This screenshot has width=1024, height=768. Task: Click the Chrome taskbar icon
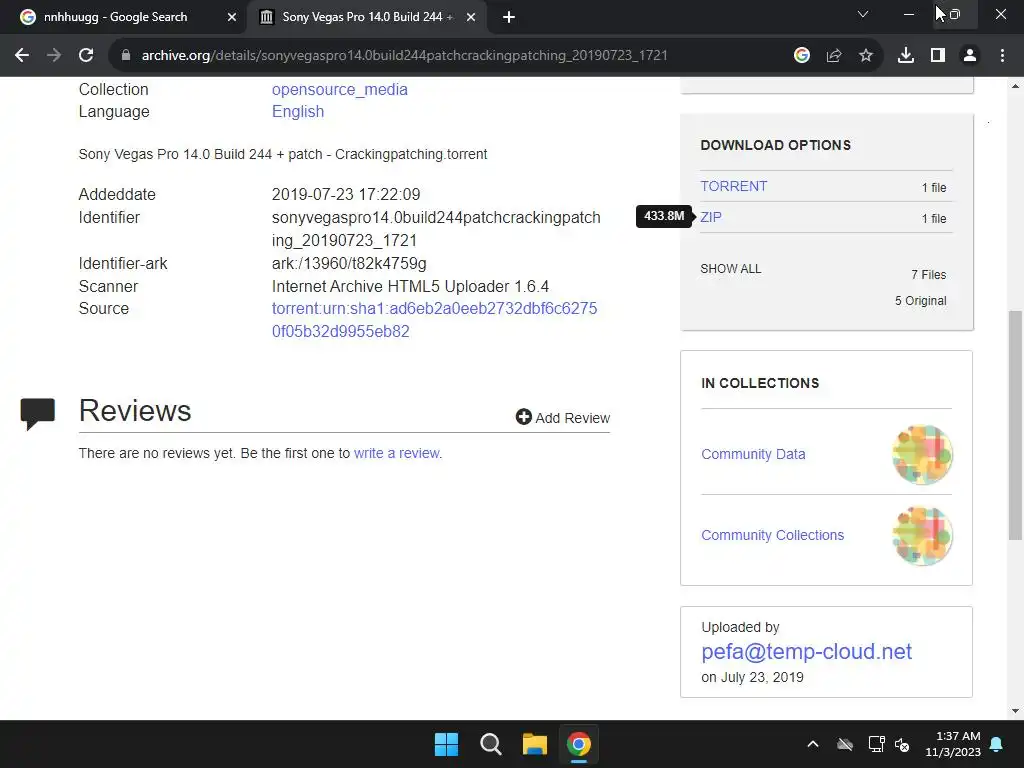[x=579, y=744]
